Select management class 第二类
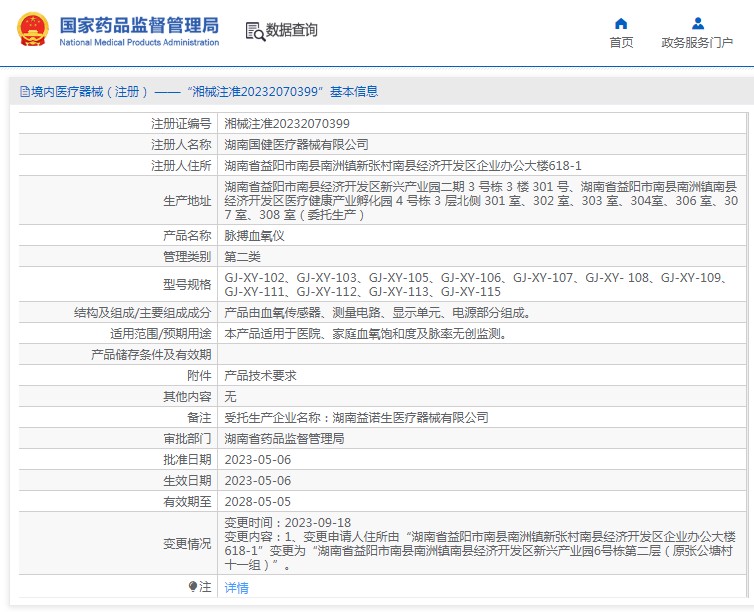Screen dimensions: 754x612 (242, 257)
